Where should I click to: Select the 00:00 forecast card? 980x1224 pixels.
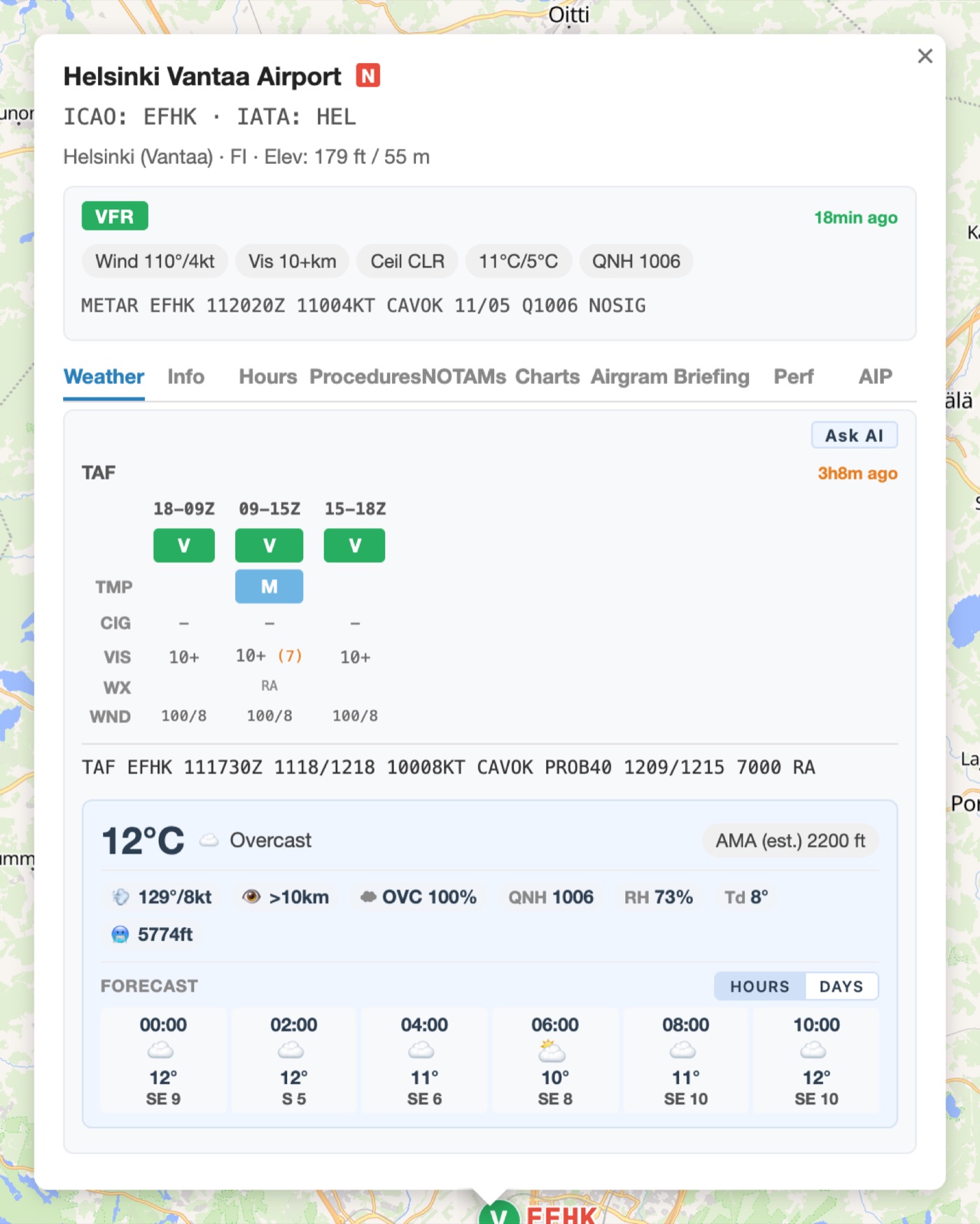(163, 1060)
